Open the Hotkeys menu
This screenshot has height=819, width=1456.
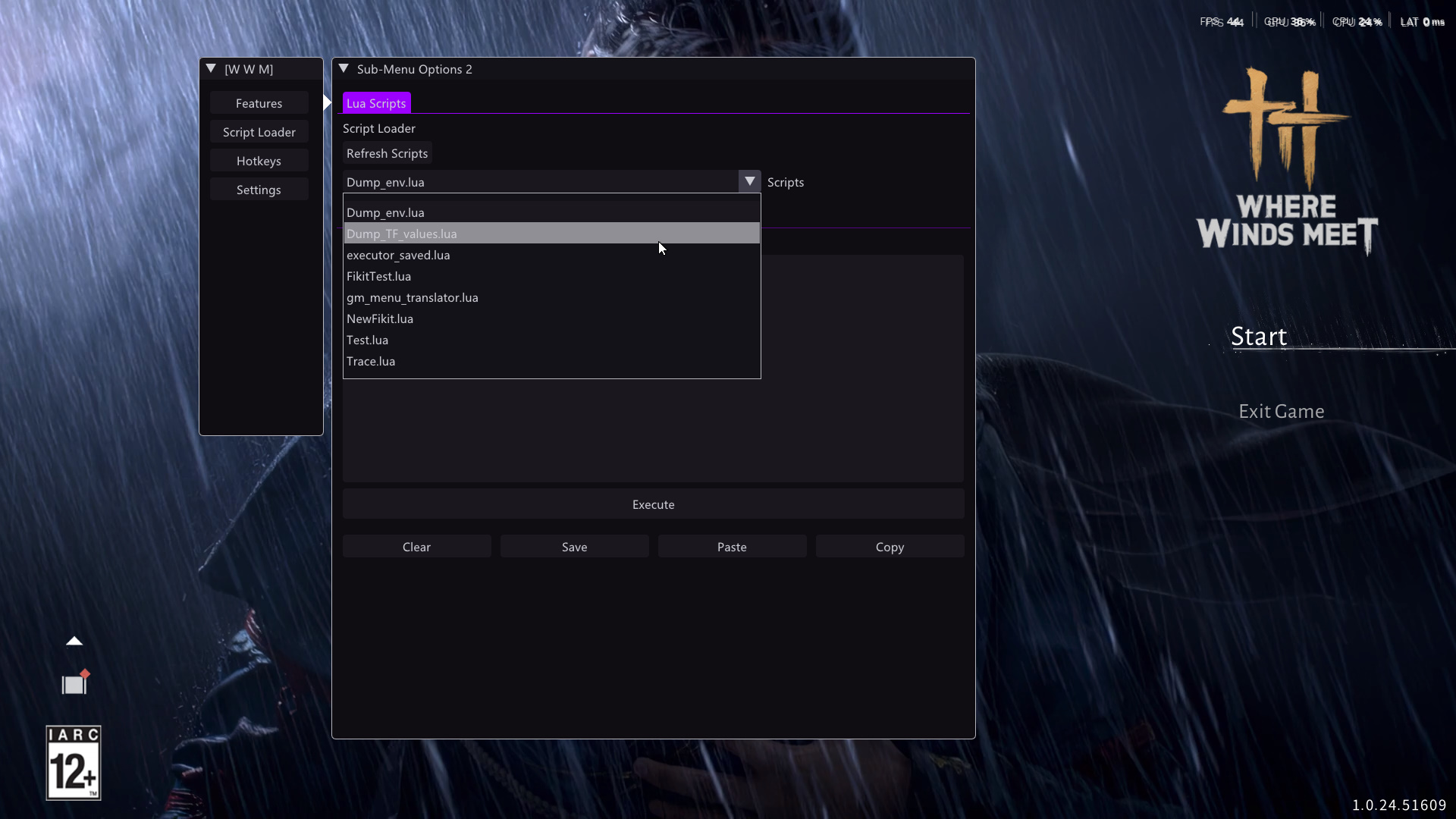click(x=259, y=161)
